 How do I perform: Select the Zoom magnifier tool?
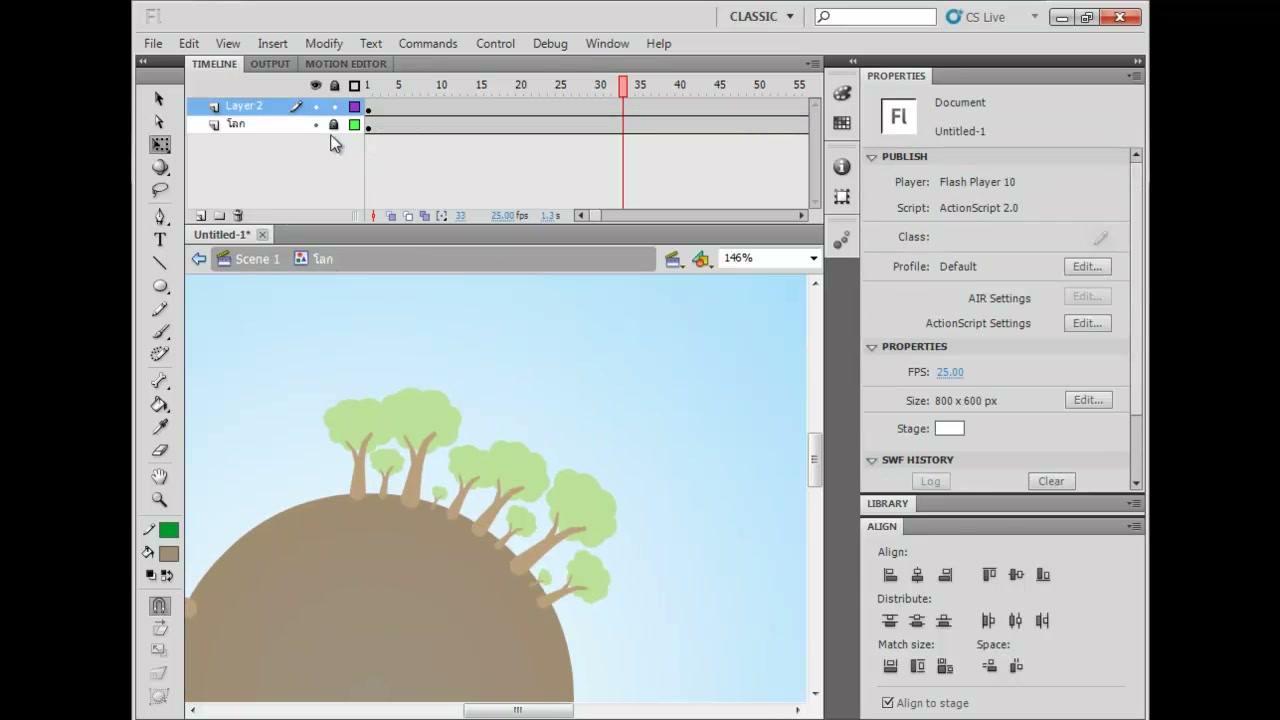click(160, 500)
